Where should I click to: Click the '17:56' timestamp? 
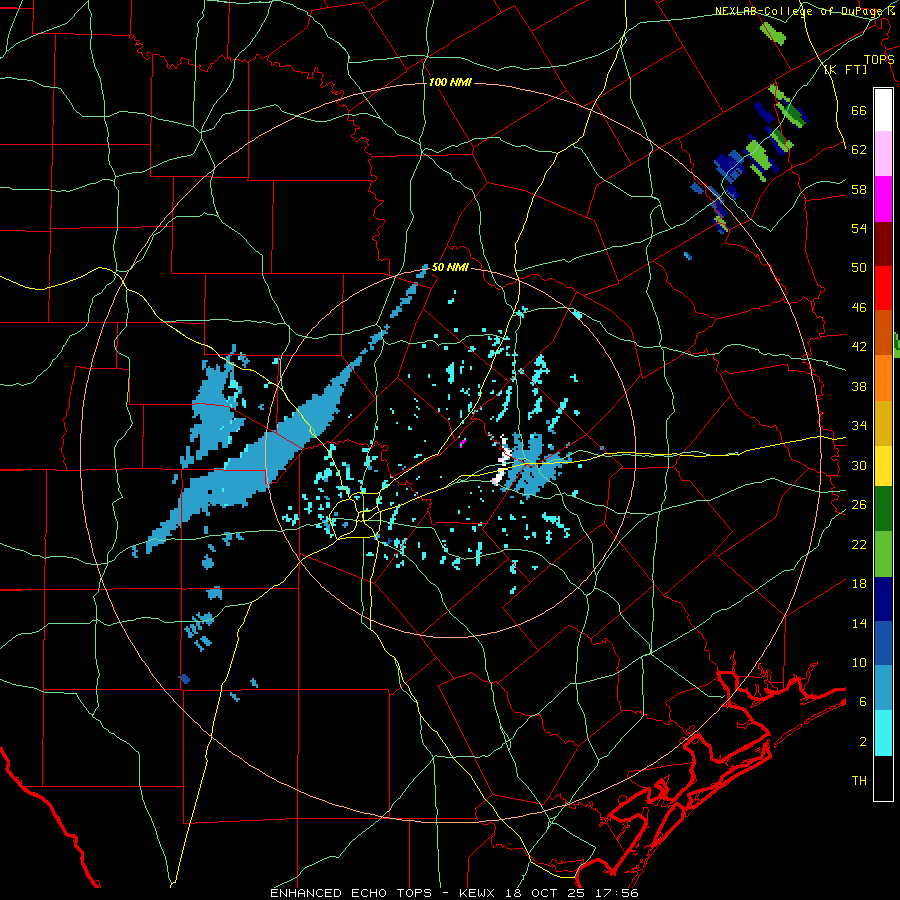[618, 893]
